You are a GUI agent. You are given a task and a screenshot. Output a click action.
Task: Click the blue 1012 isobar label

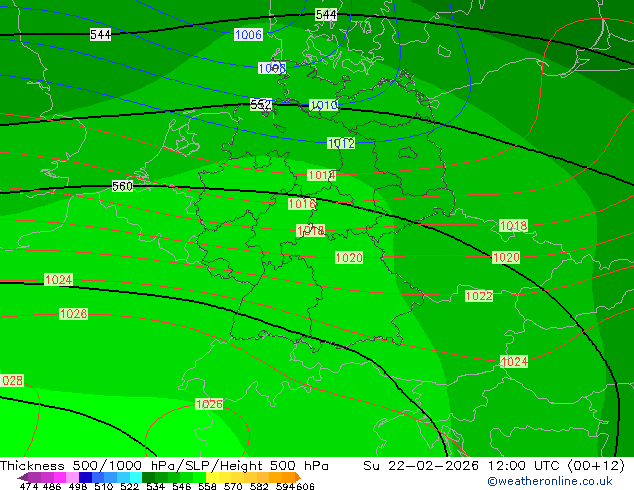[341, 143]
